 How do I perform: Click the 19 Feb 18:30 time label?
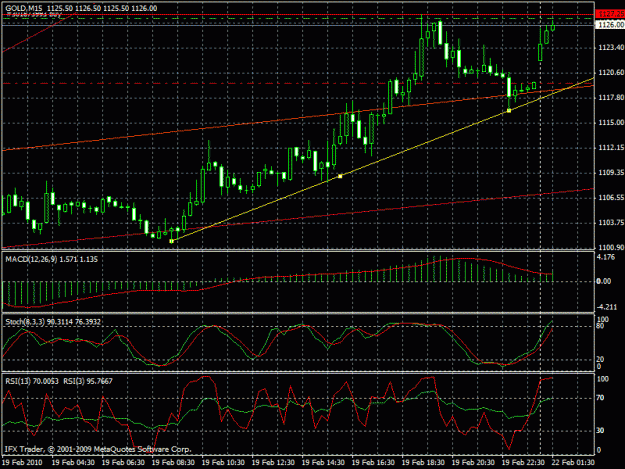click(x=423, y=462)
